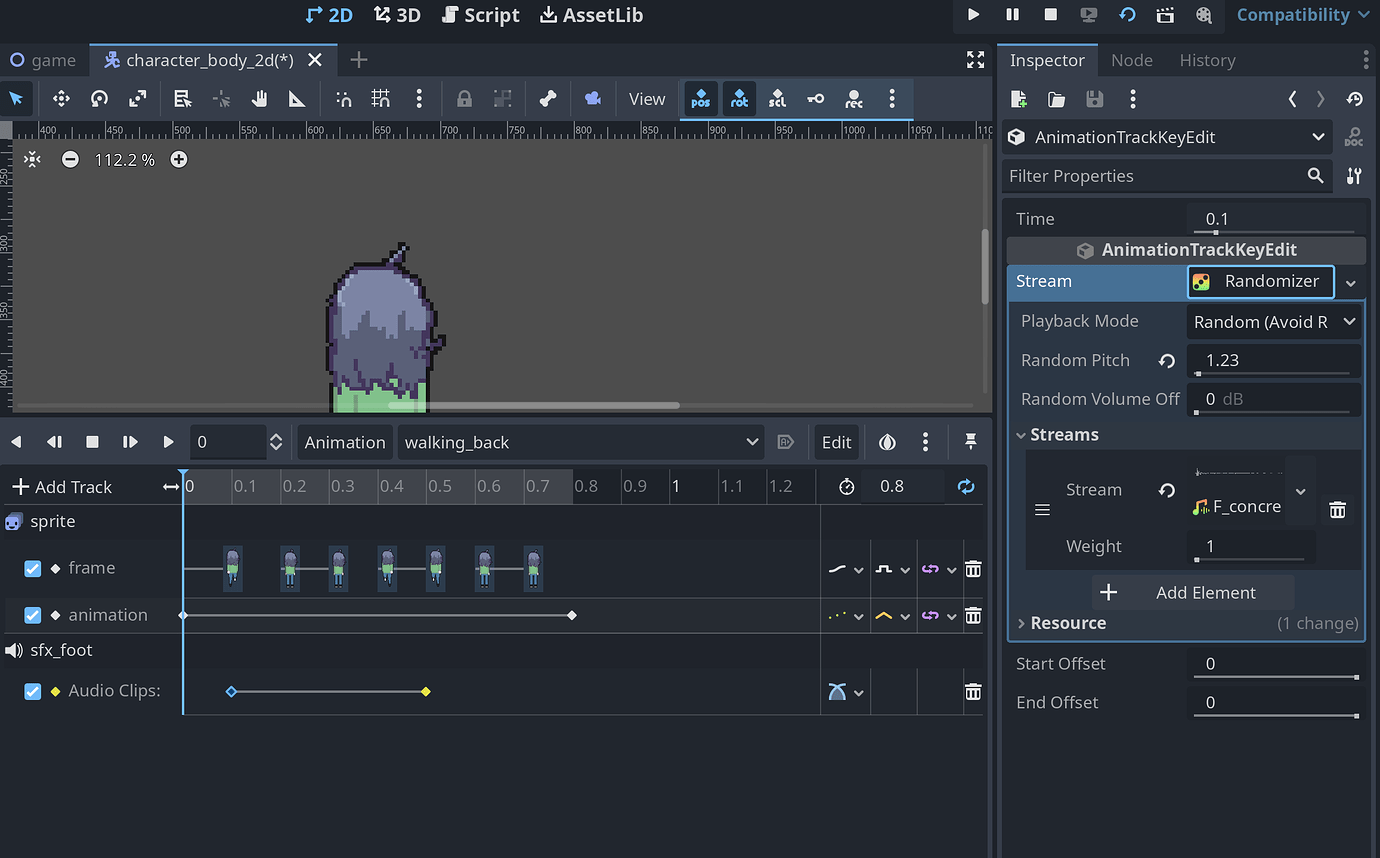This screenshot has width=1380, height=858.
Task: Toggle scale key insertion (scl)
Action: [777, 99]
